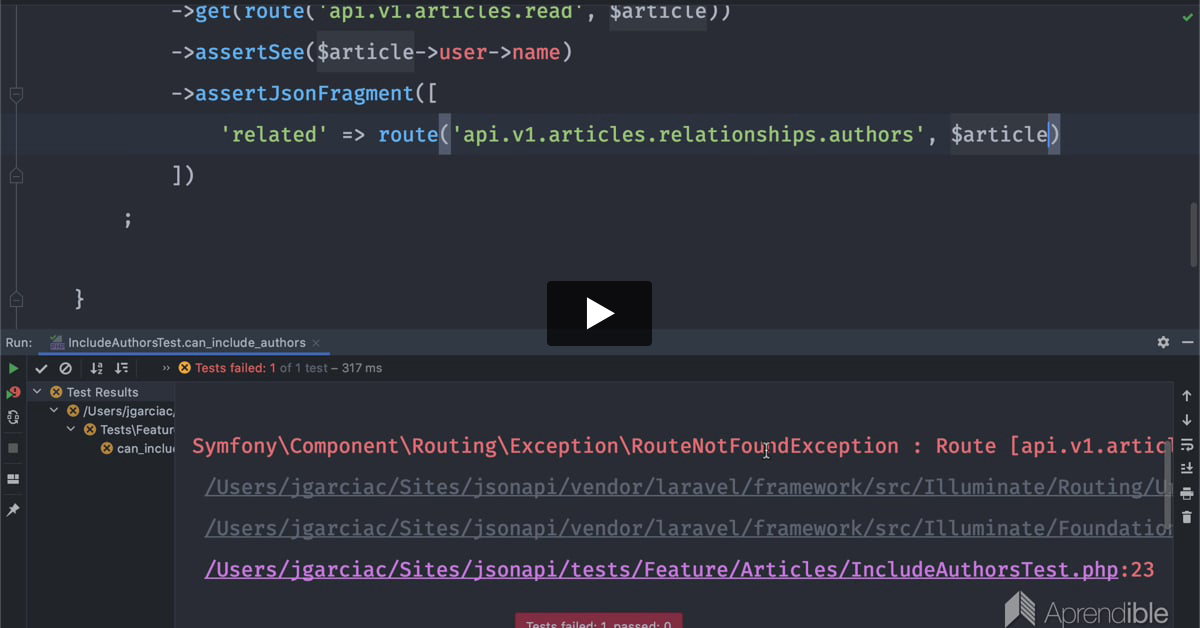
Task: Hide the Run panel with minimize icon
Action: [1186, 342]
